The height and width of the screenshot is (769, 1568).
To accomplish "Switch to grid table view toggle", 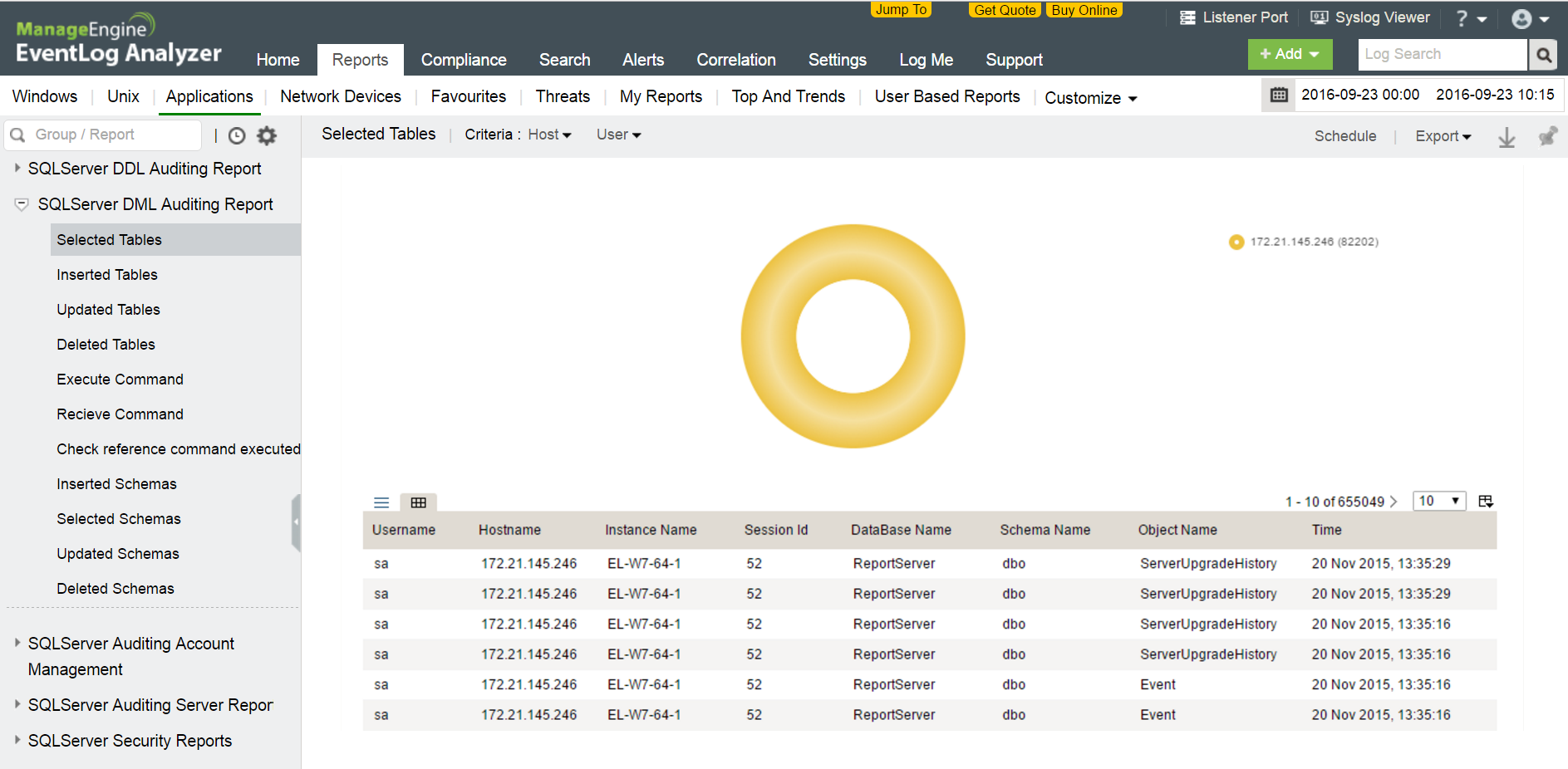I will tap(419, 502).
